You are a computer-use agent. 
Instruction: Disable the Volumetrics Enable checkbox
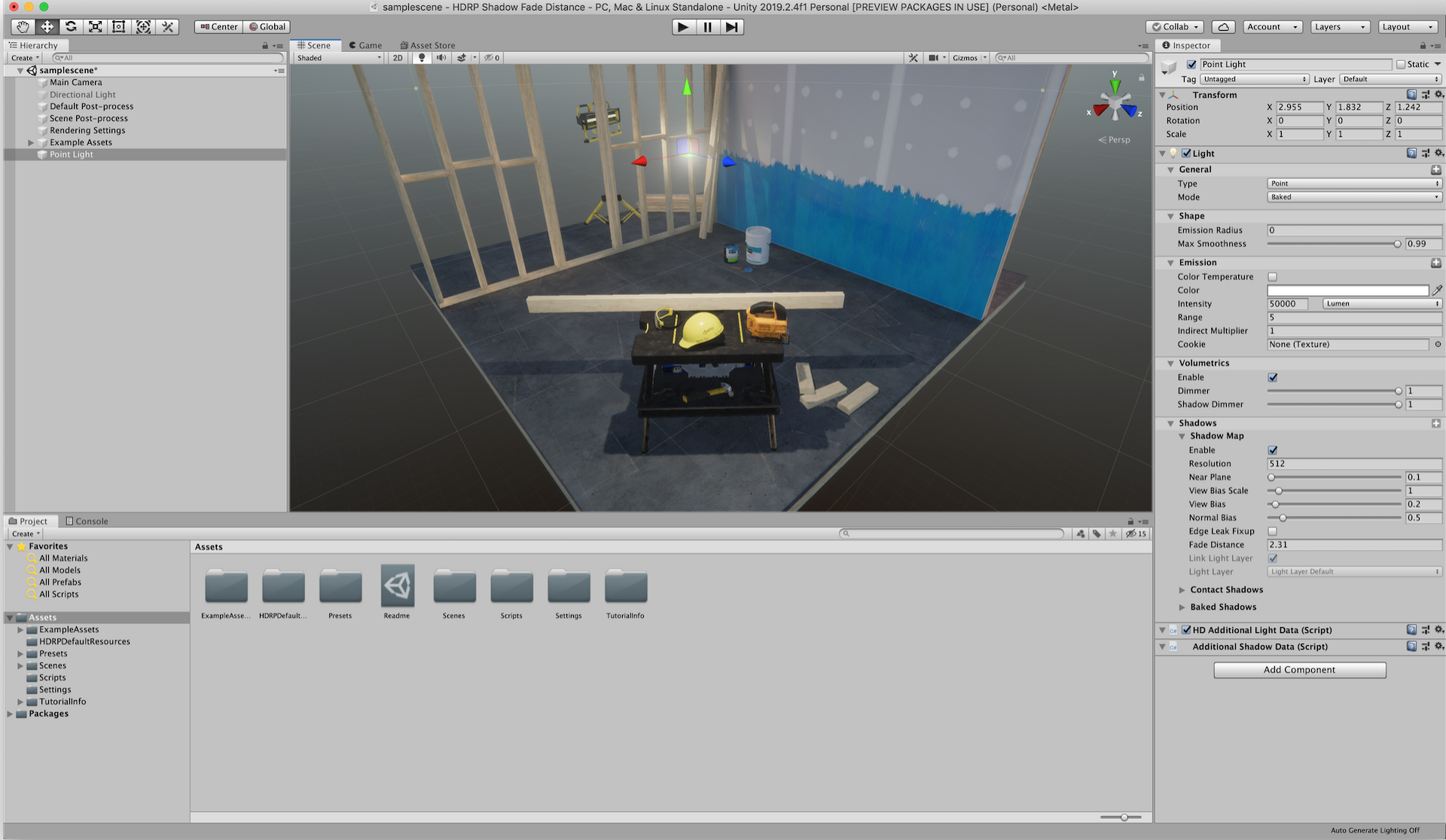click(1273, 377)
